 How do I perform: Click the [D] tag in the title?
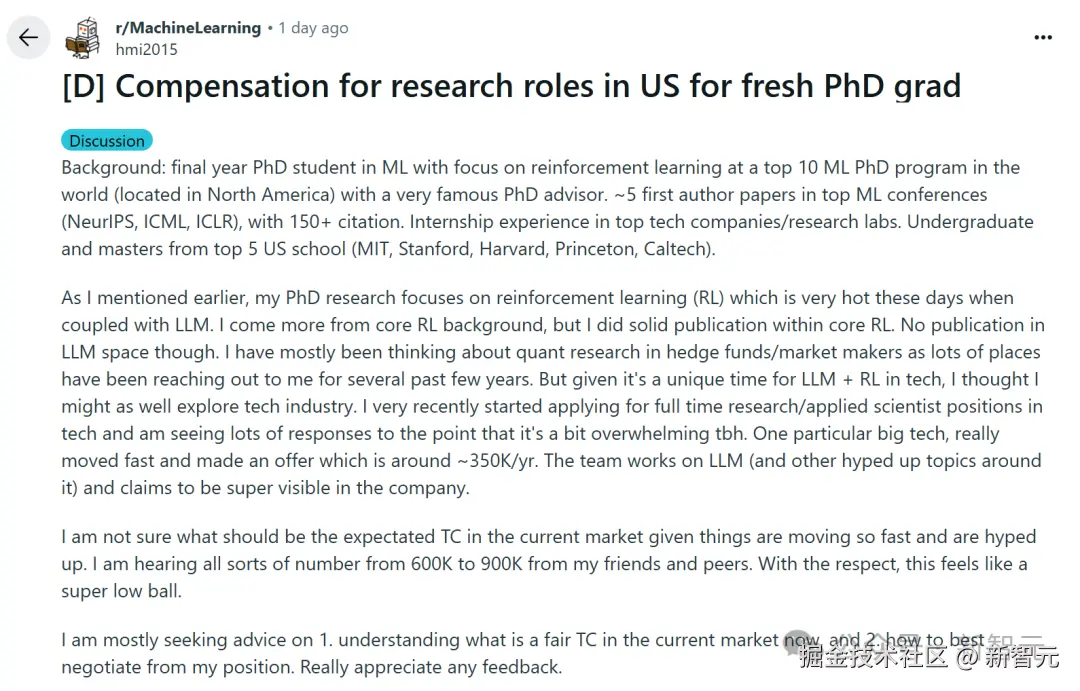click(83, 87)
